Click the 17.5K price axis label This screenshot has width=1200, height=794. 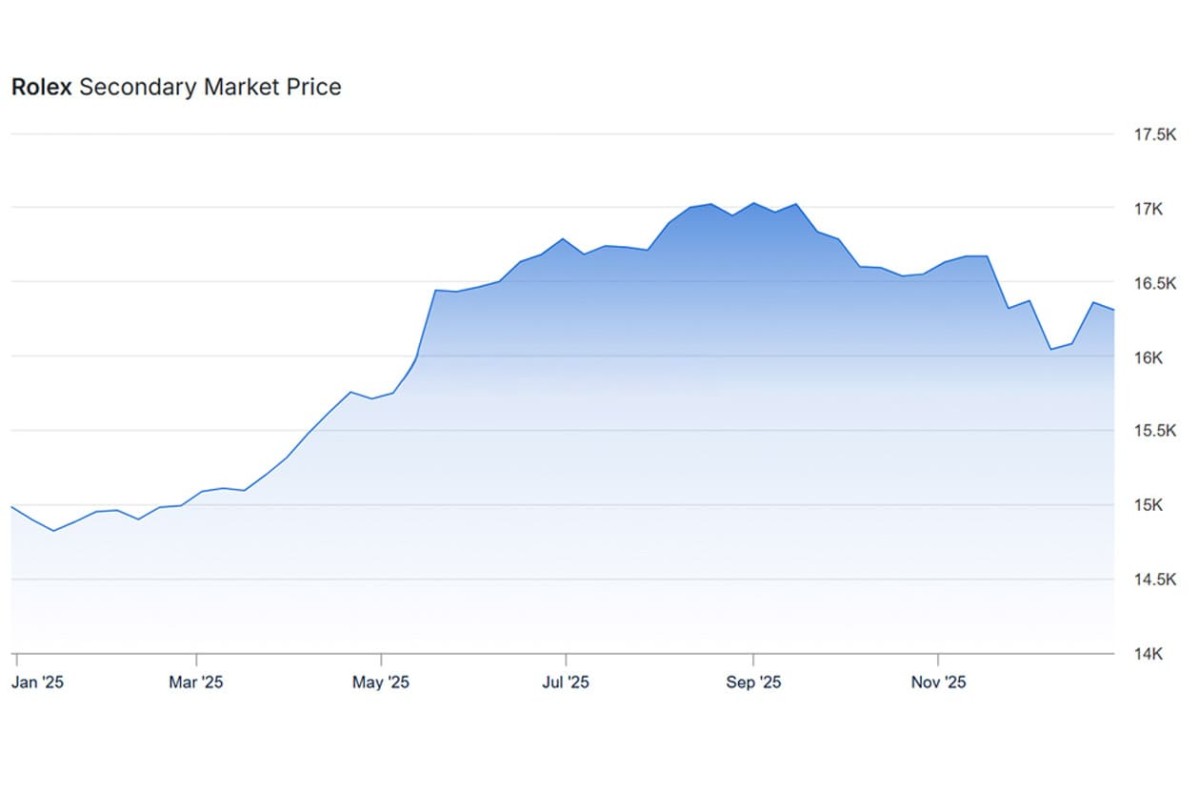pyautogui.click(x=1153, y=134)
